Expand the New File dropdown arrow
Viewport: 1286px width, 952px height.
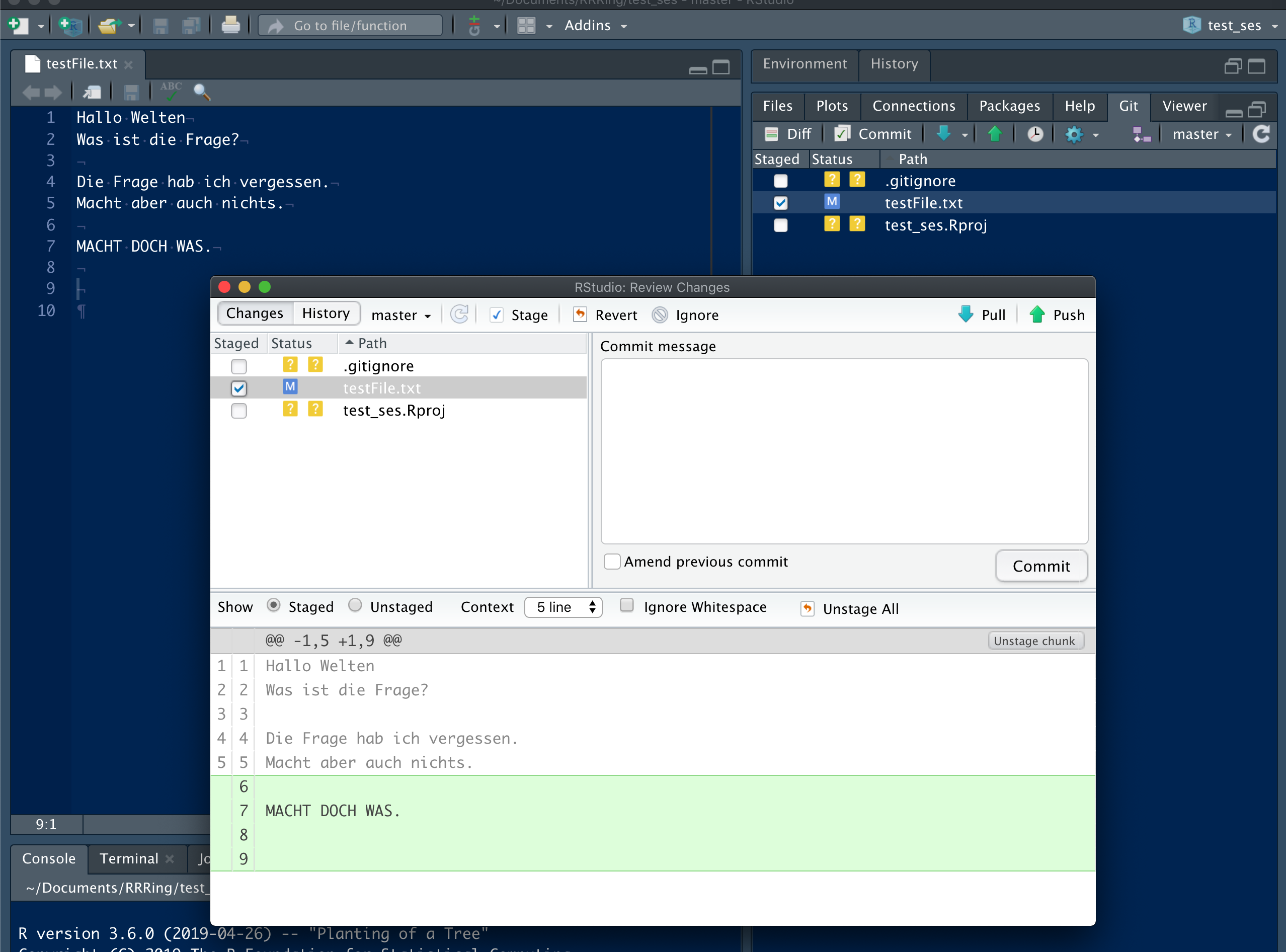click(x=41, y=27)
